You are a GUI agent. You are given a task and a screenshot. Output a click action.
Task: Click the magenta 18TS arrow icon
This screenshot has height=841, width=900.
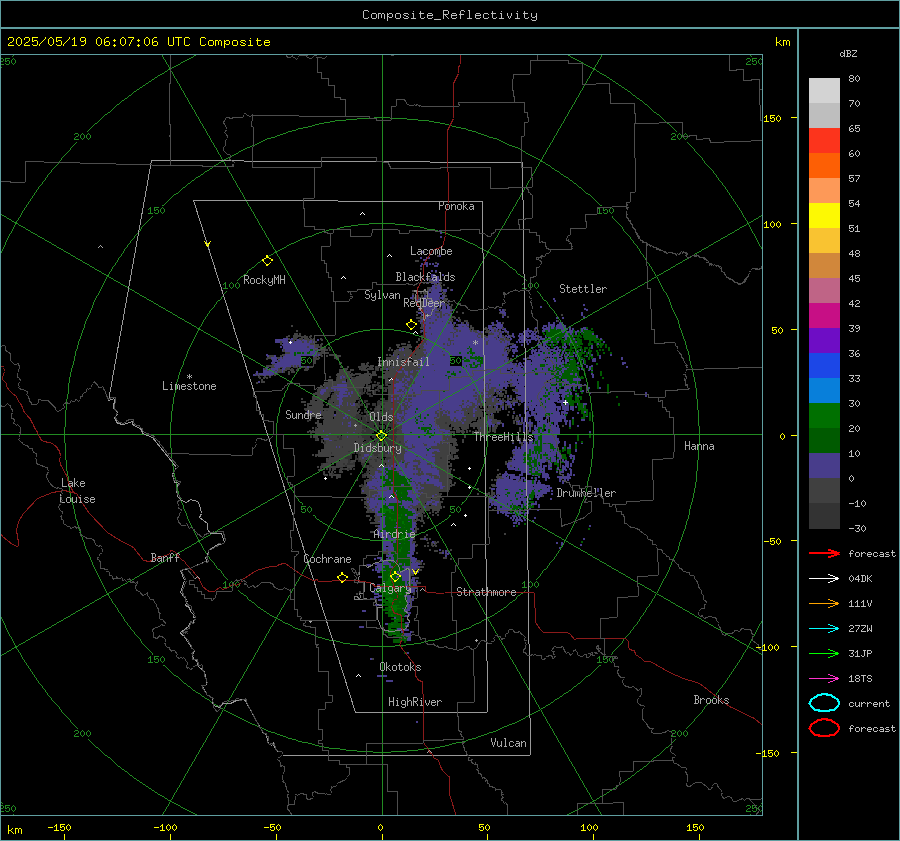coord(824,679)
